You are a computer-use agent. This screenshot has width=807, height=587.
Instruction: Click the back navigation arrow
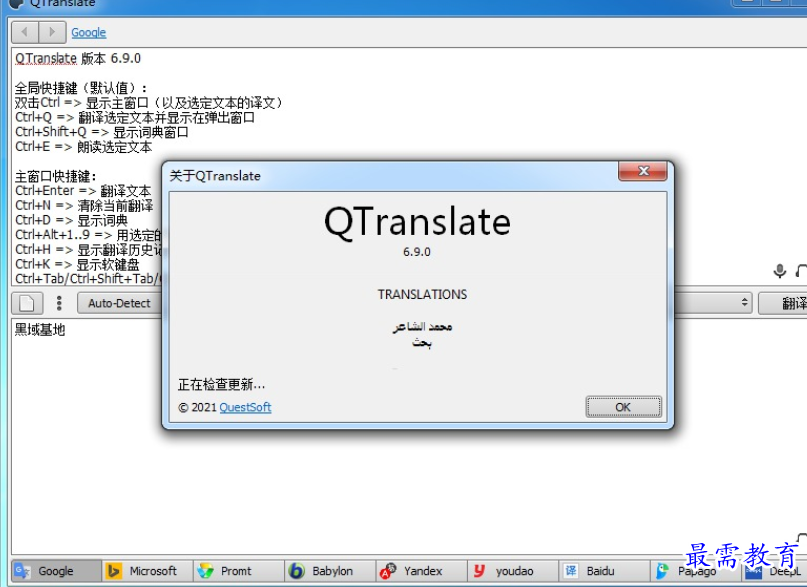(25, 32)
